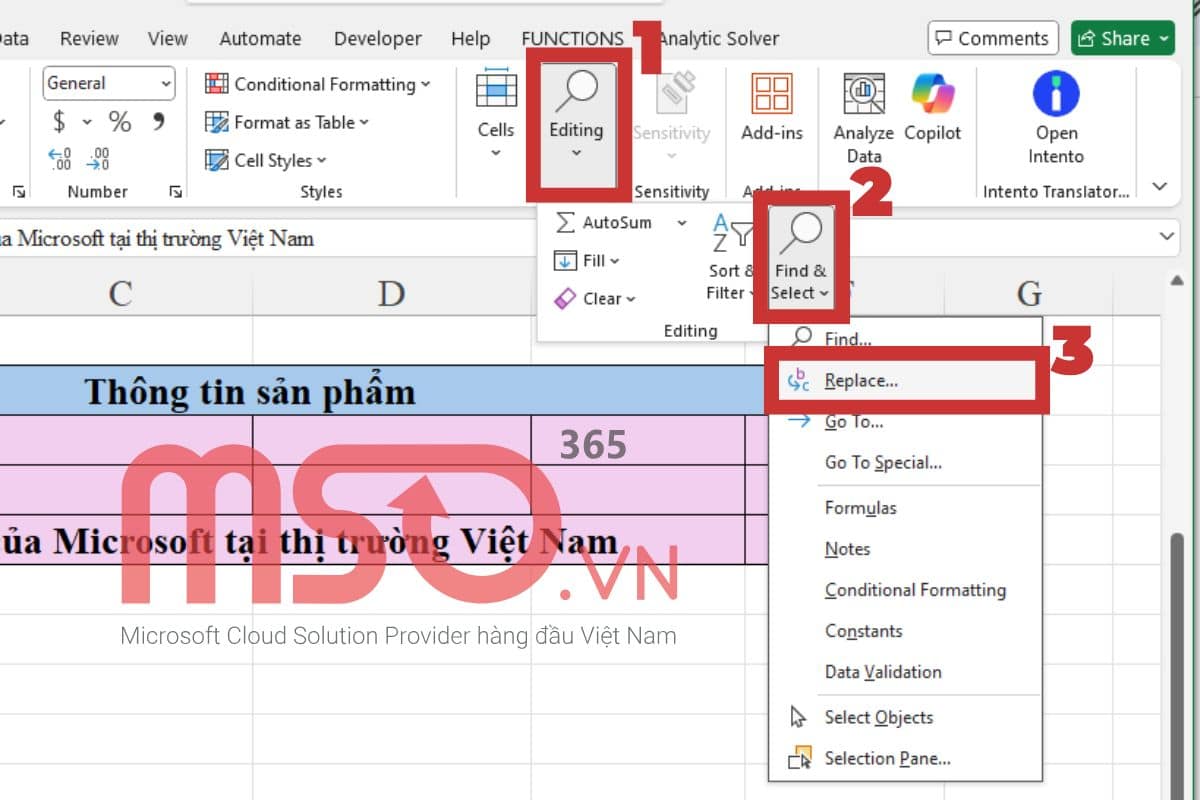
Task: Apply accounting dollar format
Action: coord(59,122)
